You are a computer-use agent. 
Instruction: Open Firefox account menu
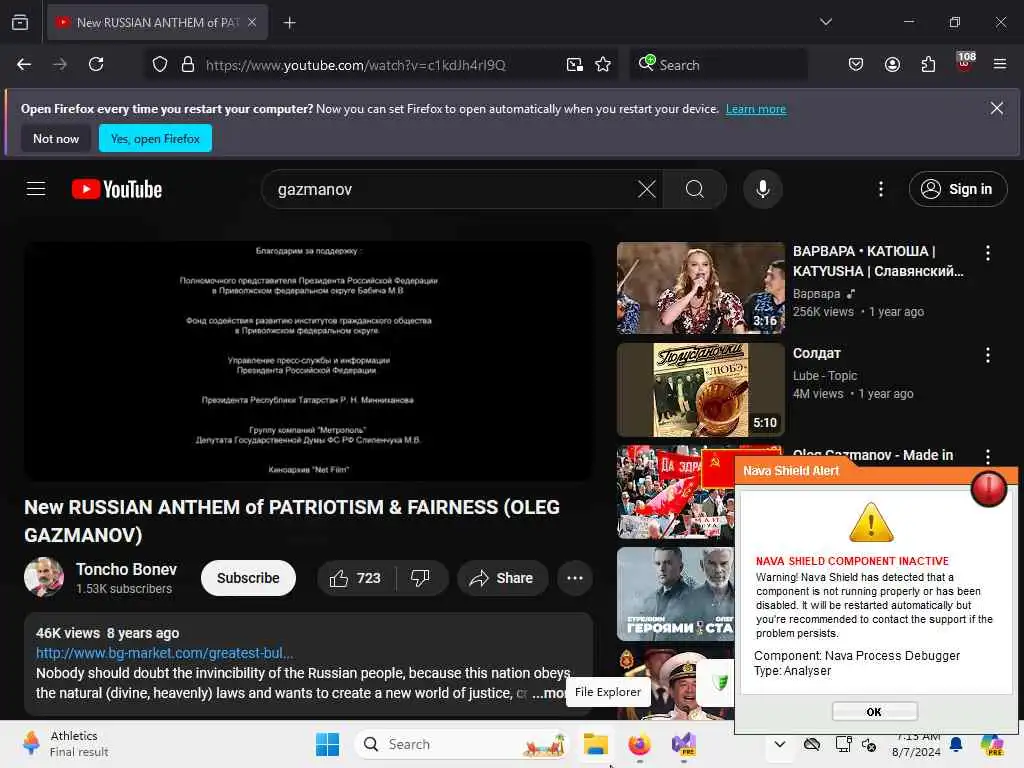[x=892, y=64]
